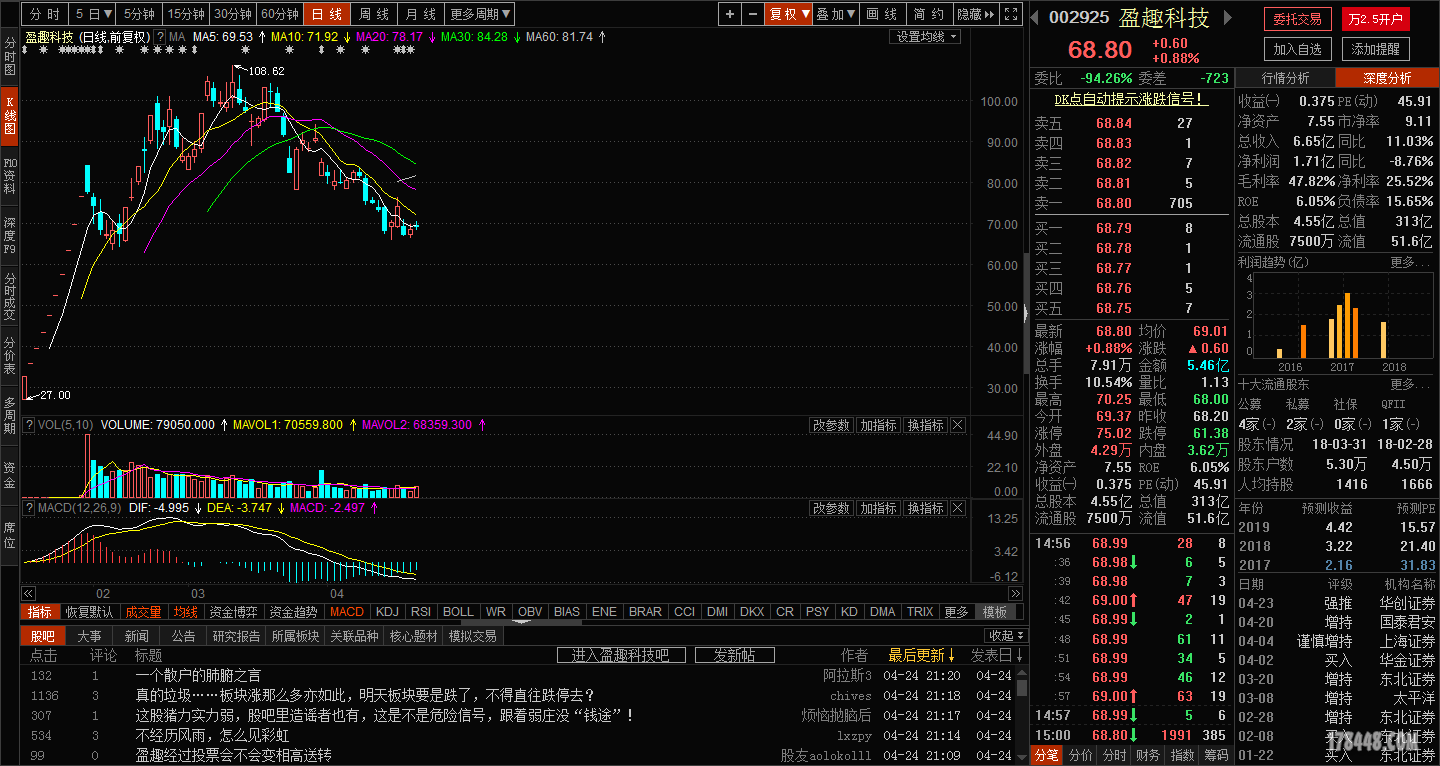Toggle the 简约 simple view
The height and width of the screenshot is (766, 1440).
(929, 14)
